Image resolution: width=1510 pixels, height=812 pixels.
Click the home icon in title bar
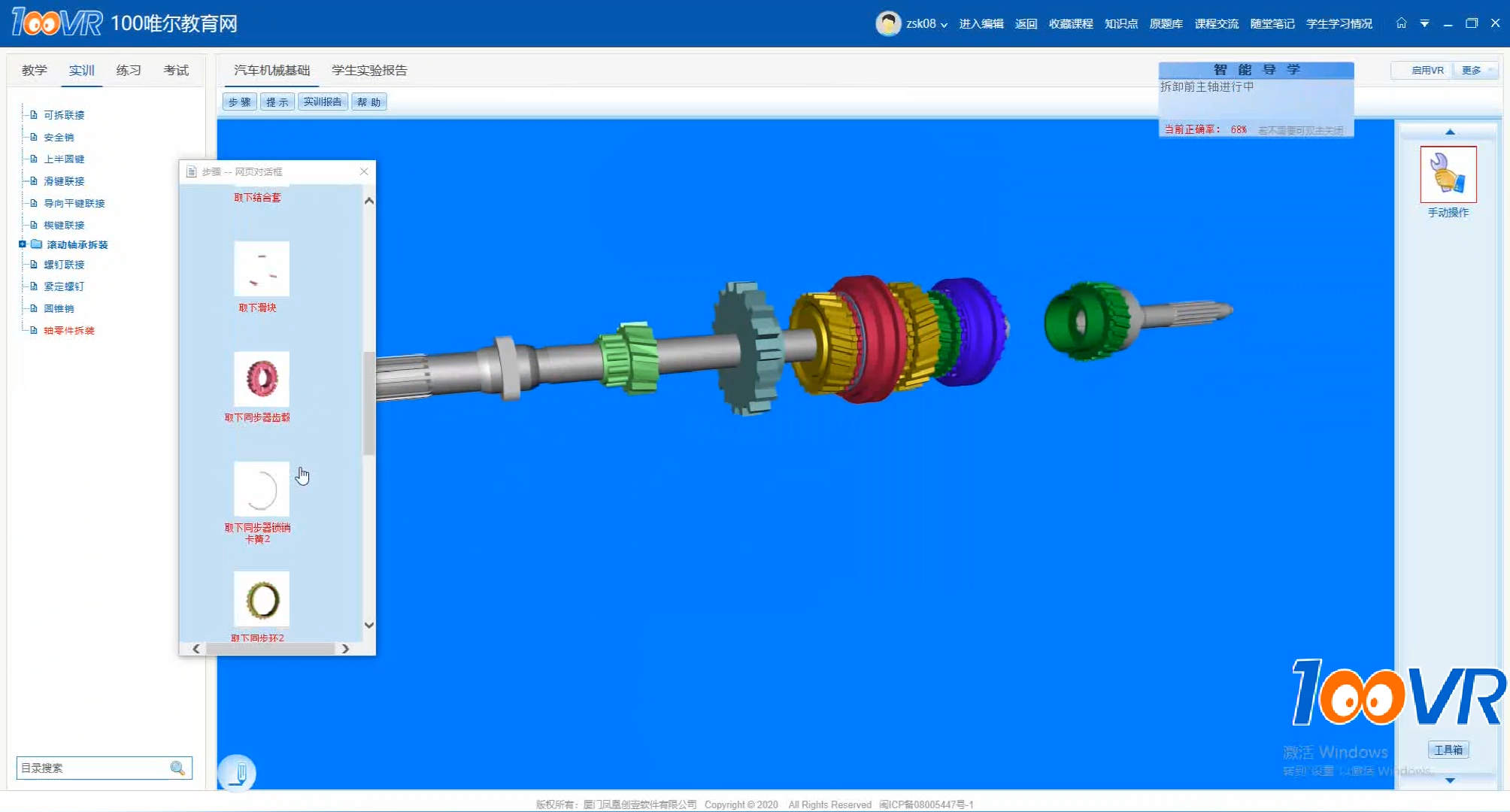point(1401,23)
